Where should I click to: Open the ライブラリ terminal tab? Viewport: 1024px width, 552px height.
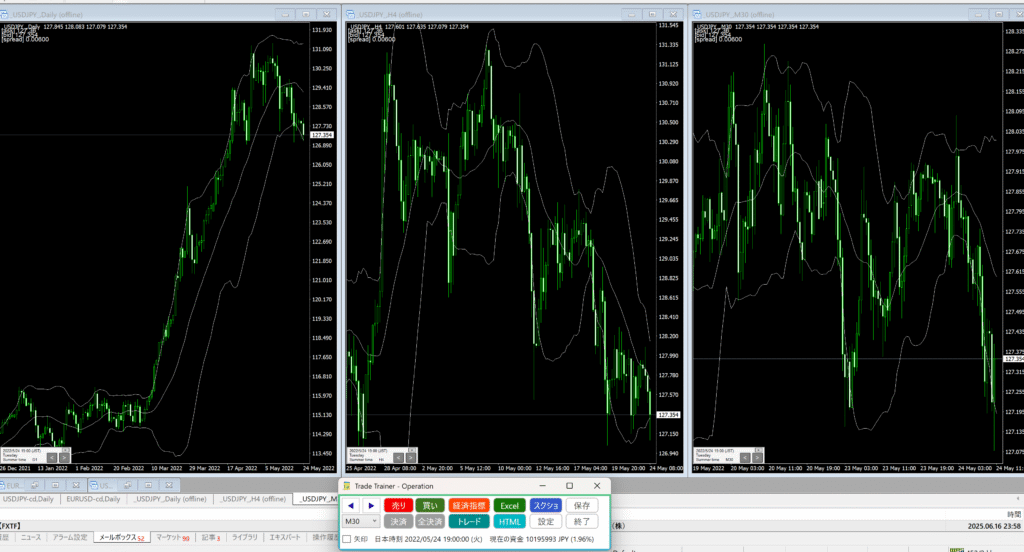245,538
